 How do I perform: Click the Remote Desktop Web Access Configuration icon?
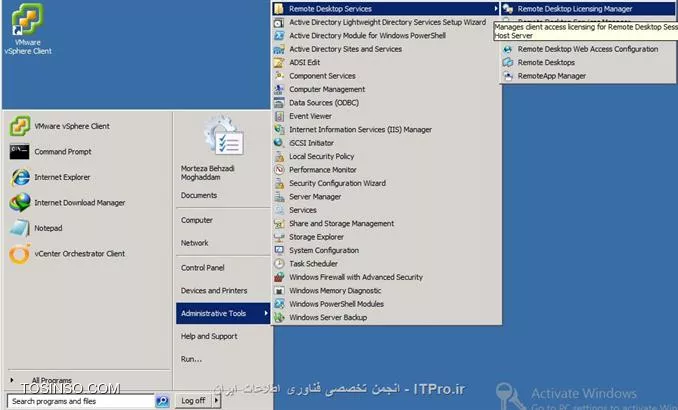pos(508,49)
